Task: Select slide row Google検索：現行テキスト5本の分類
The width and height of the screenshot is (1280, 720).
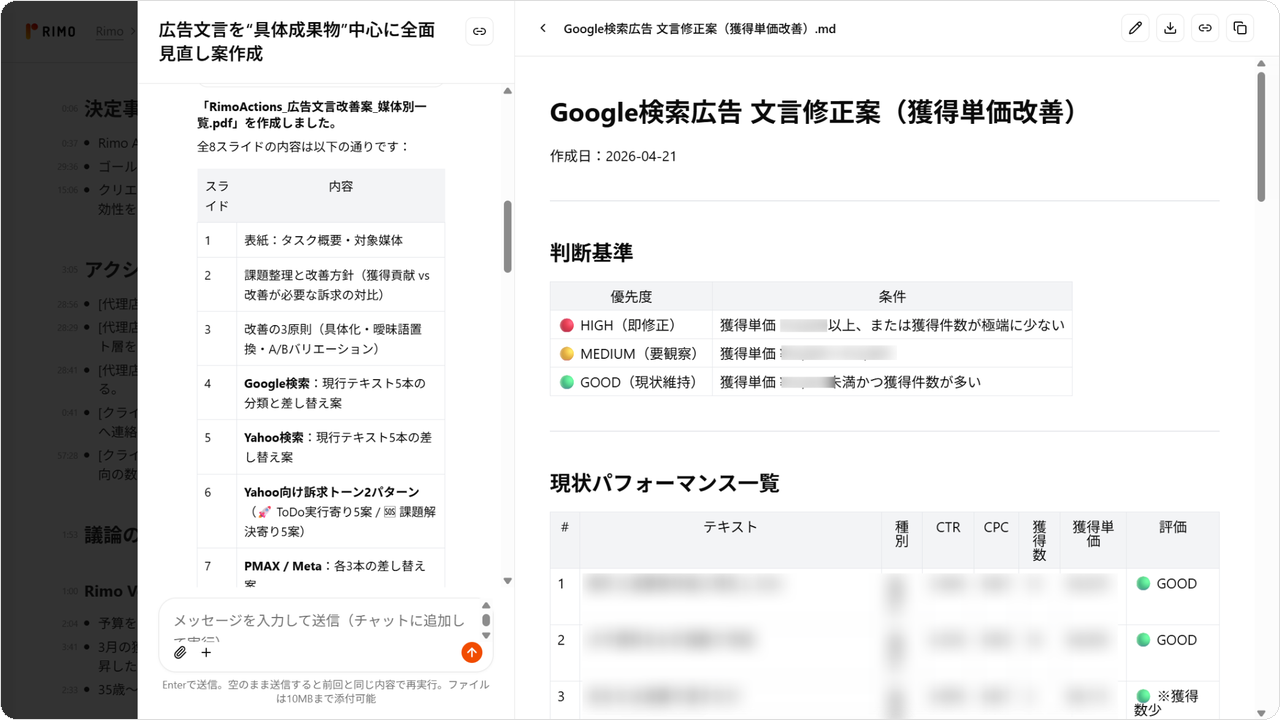Action: pos(321,393)
